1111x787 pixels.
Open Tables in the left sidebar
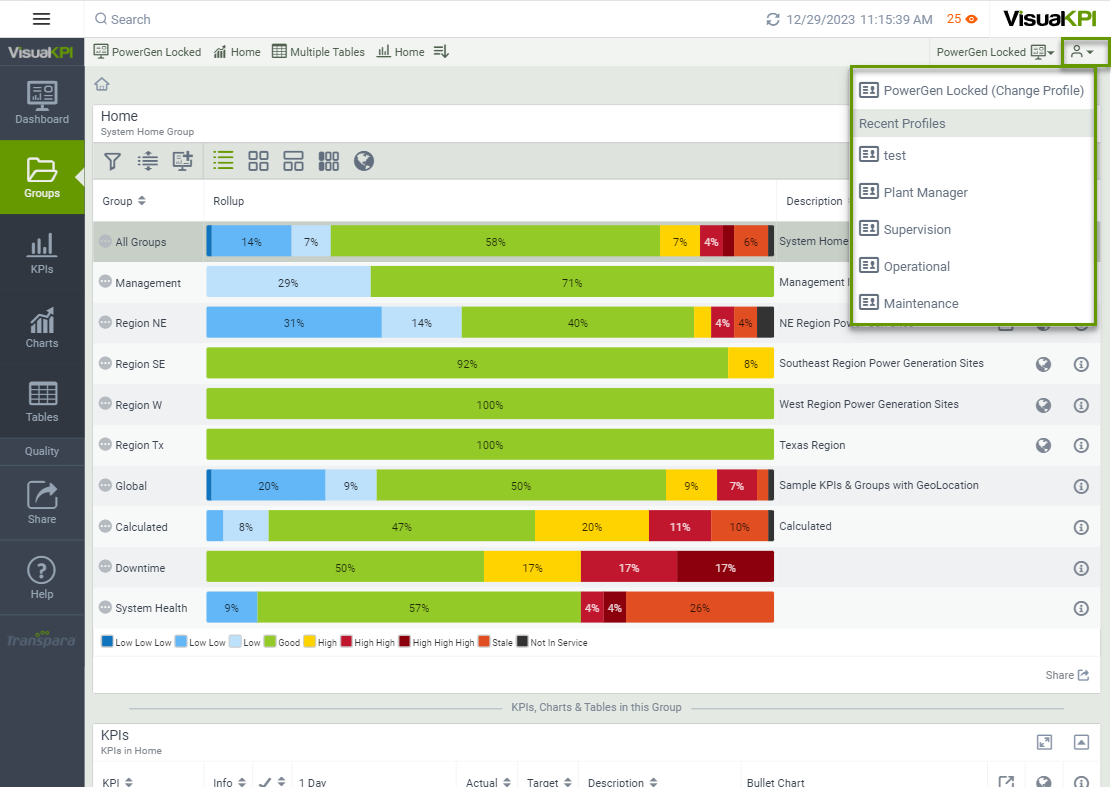[x=42, y=402]
